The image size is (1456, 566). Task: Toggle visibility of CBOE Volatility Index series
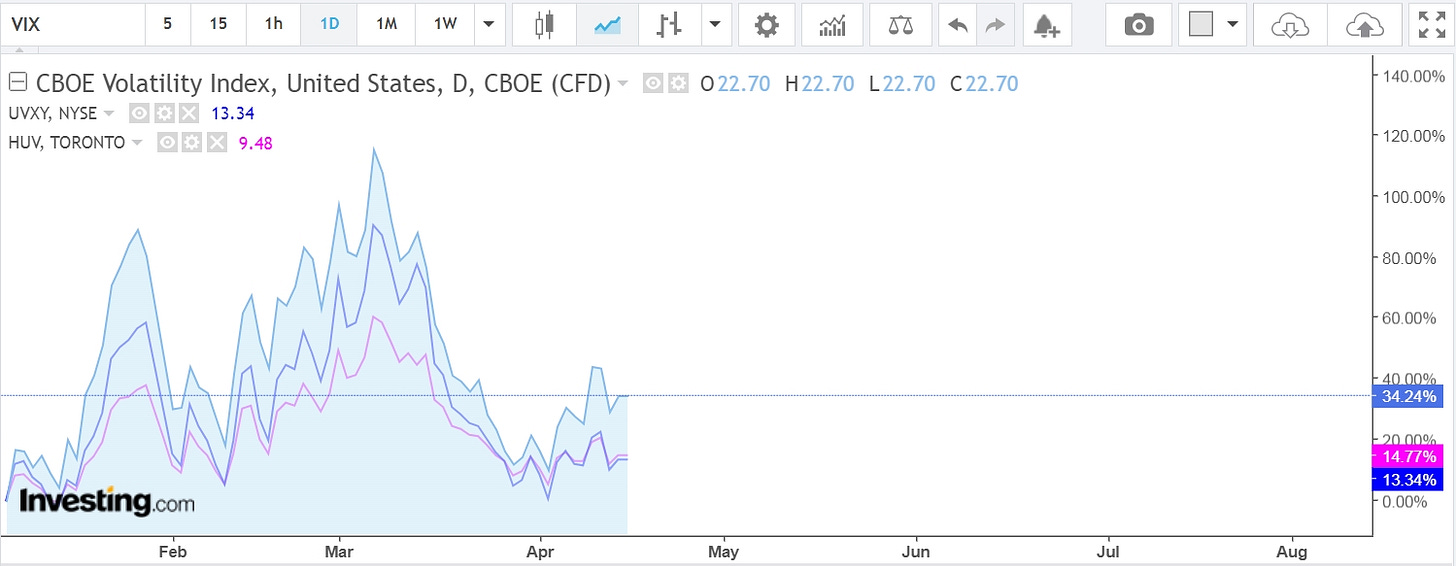pos(654,84)
